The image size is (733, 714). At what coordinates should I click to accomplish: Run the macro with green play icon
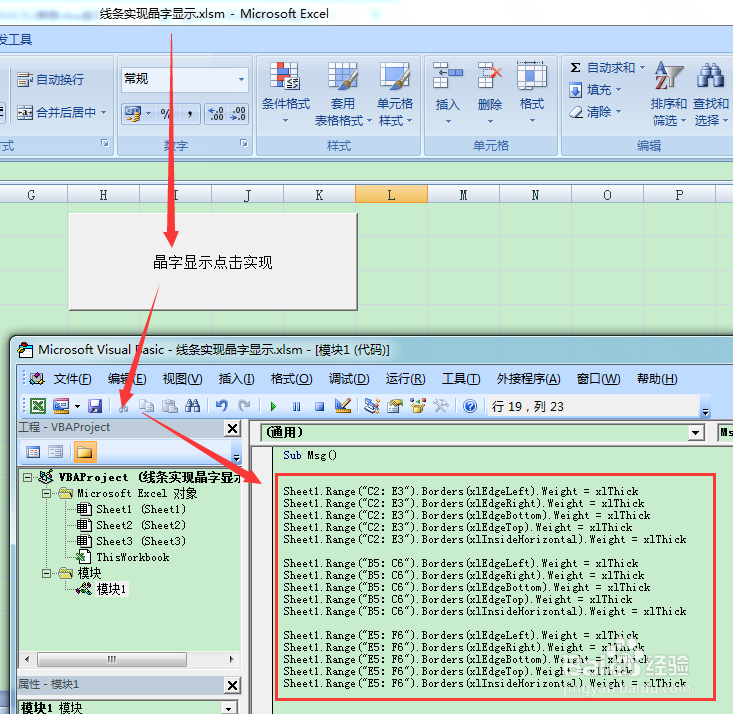pyautogui.click(x=273, y=406)
